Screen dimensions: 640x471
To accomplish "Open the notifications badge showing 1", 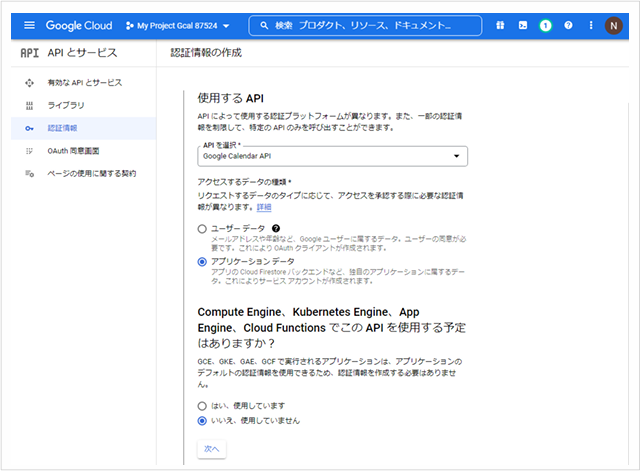I will tap(546, 26).
